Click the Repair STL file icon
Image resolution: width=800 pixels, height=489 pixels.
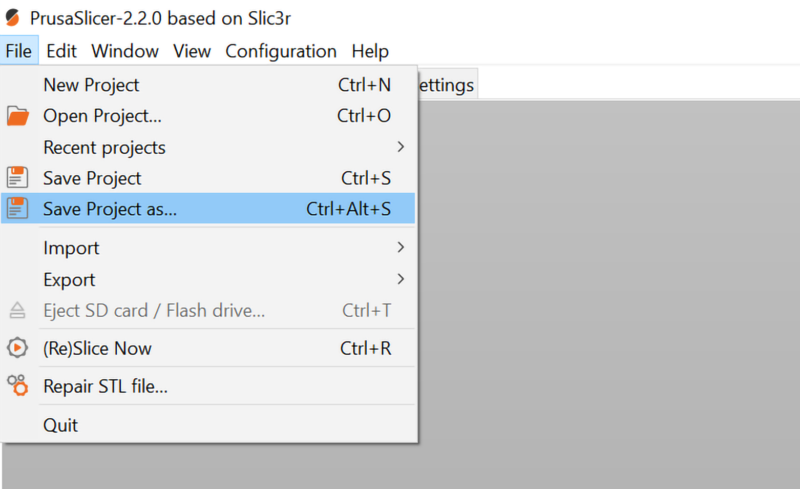coord(18,385)
